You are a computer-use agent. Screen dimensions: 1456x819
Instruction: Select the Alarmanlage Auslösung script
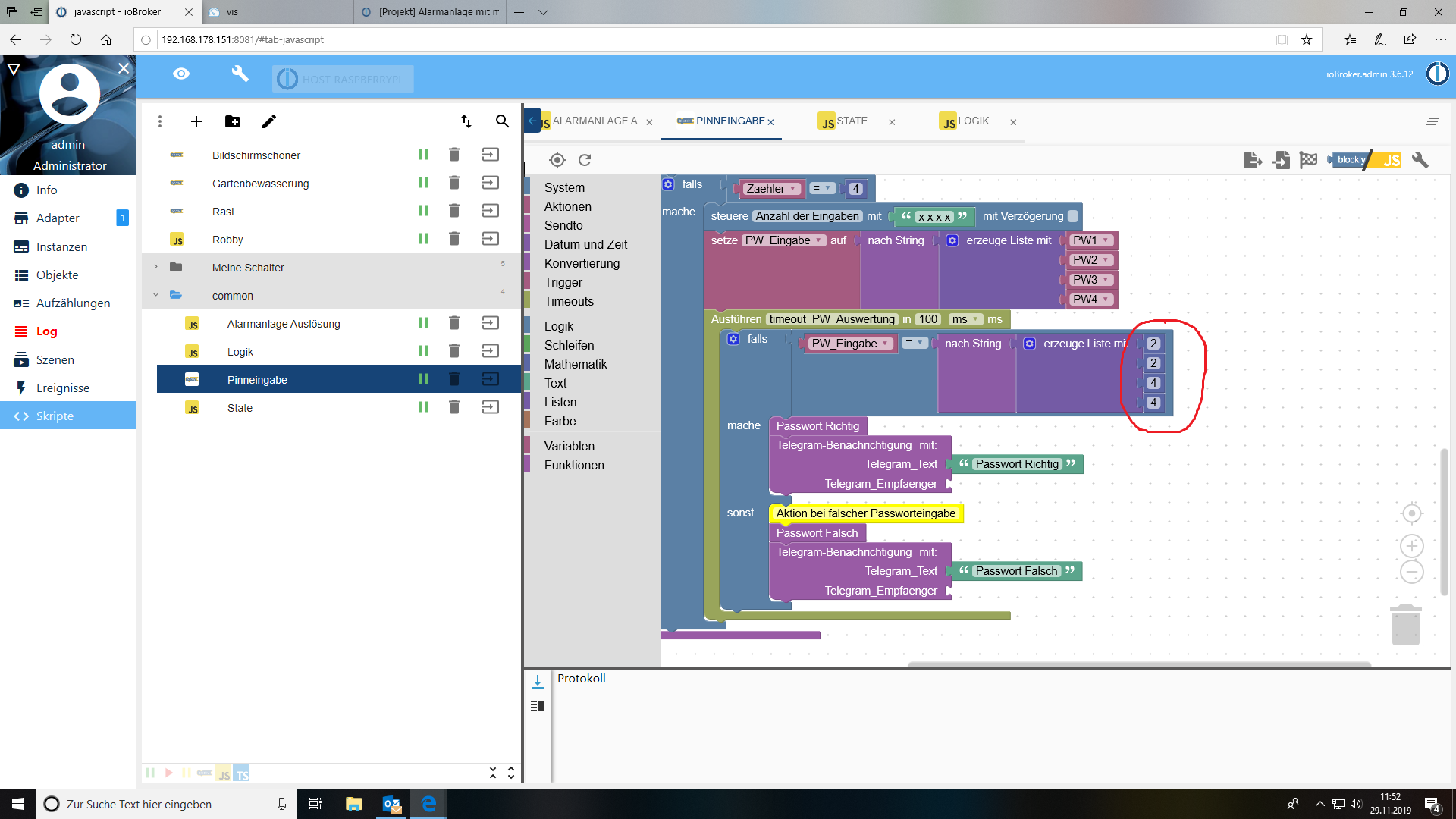coord(284,324)
